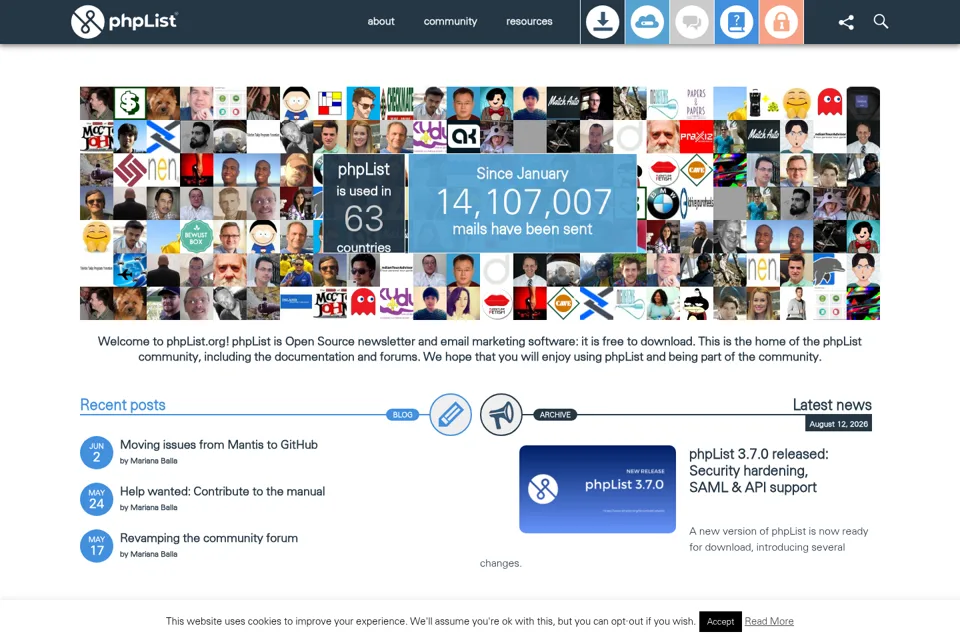Viewport: 960px width, 640px height.
Task: Accept the cookie notice
Action: [x=720, y=621]
